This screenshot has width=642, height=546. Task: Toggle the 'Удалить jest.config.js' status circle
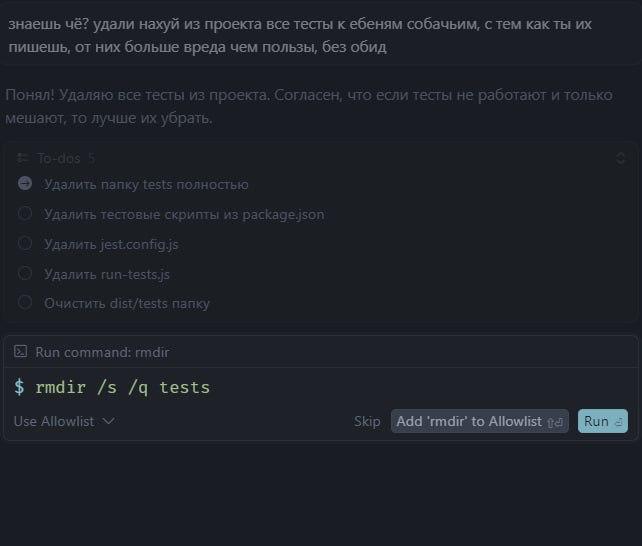(25, 243)
